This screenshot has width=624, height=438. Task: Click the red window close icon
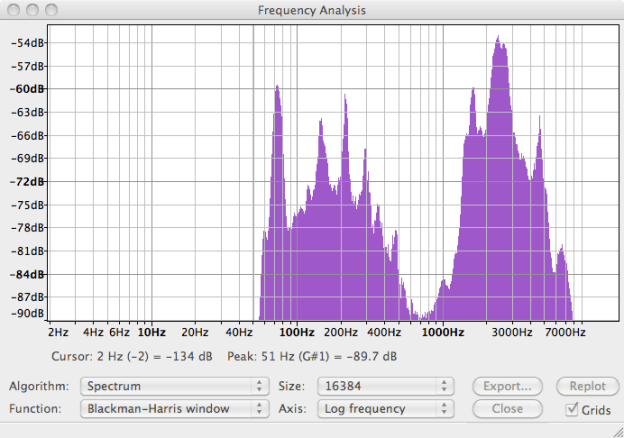click(x=13, y=10)
